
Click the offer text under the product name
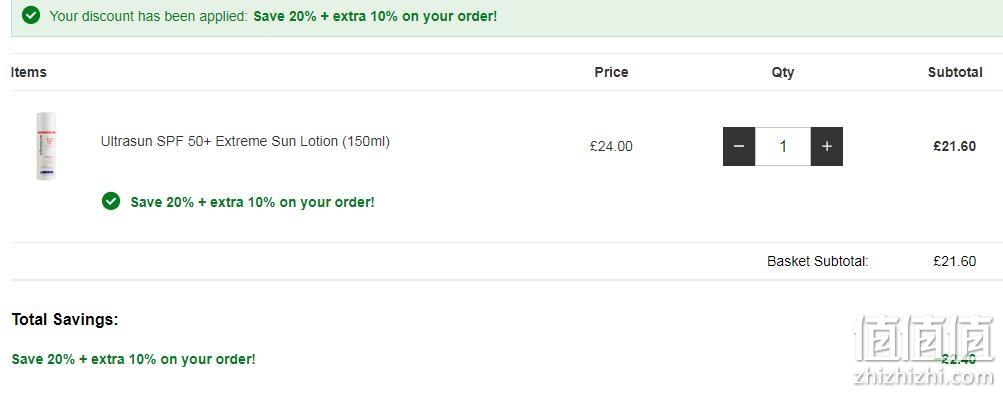(x=253, y=202)
